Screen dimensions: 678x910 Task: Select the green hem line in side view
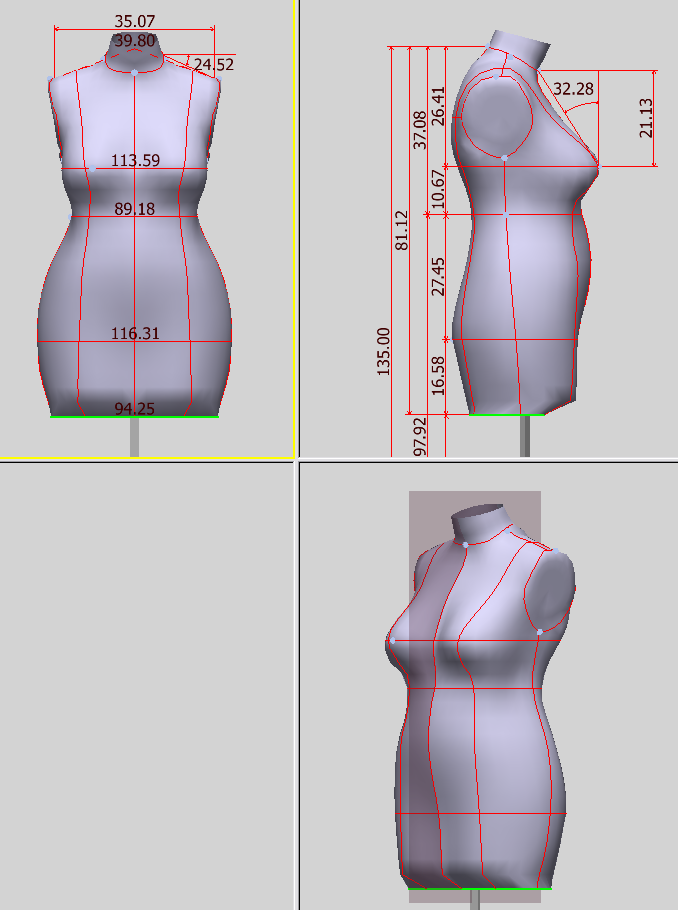506,414
